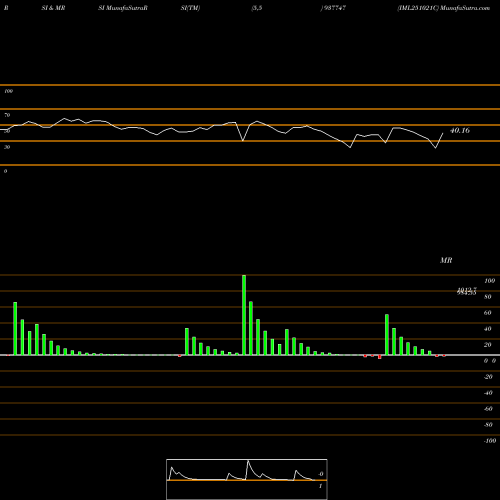Click the 20 label on the MR axis
This screenshot has height=500, width=500.
click(488, 345)
